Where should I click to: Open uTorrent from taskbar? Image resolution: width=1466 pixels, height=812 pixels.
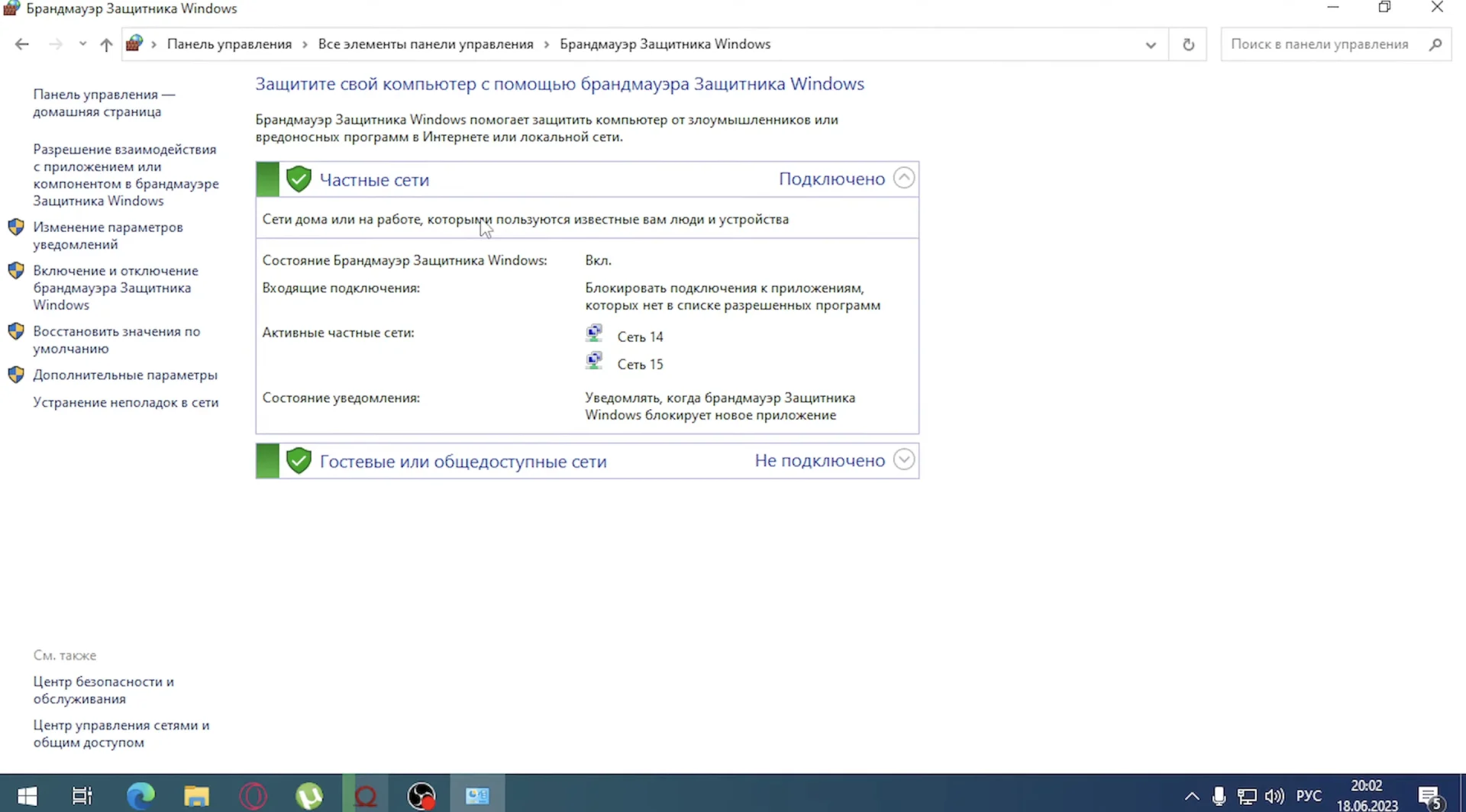tap(309, 796)
